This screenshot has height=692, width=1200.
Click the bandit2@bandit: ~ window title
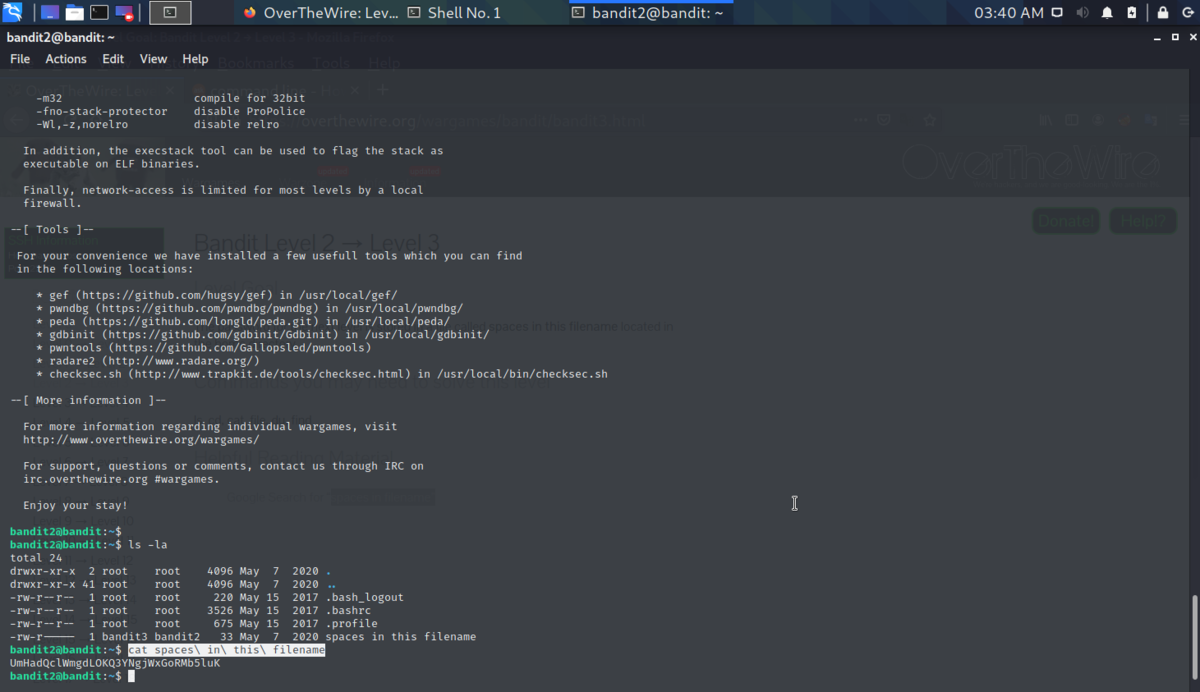61,37
